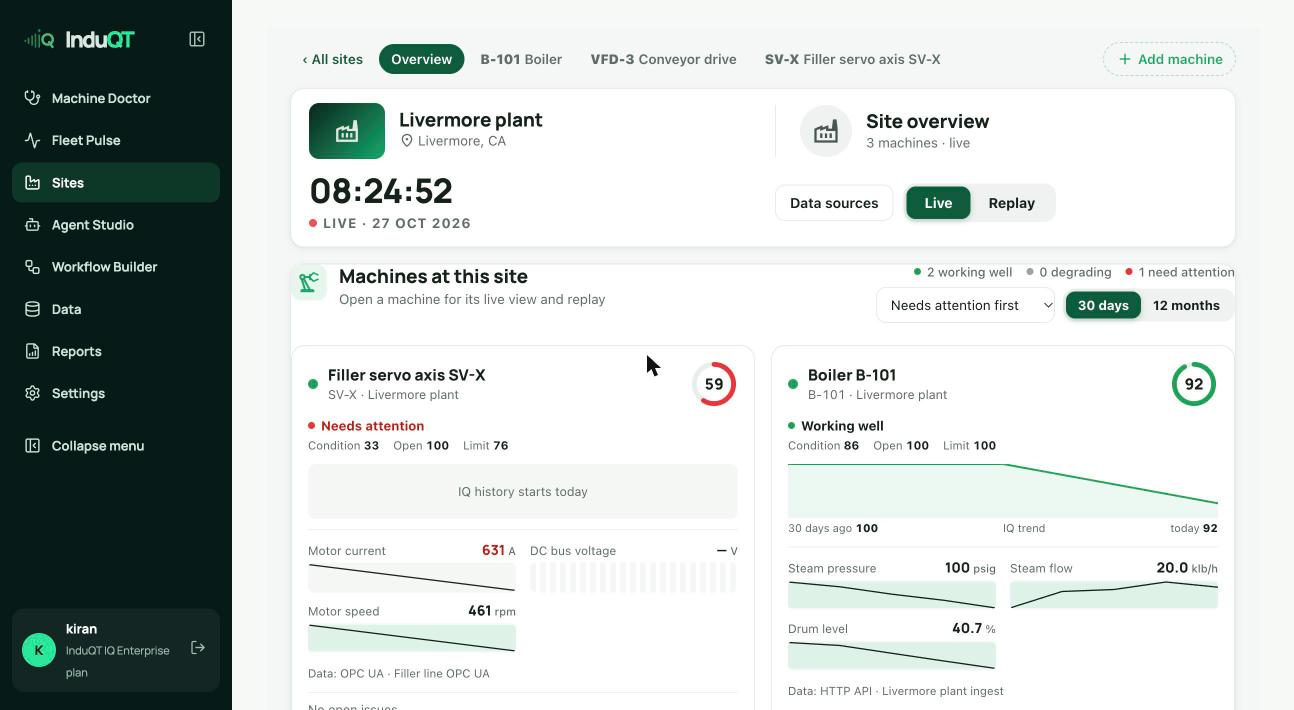Click the robot arm icon beside Machines heading
1294x710 pixels.
click(309, 282)
